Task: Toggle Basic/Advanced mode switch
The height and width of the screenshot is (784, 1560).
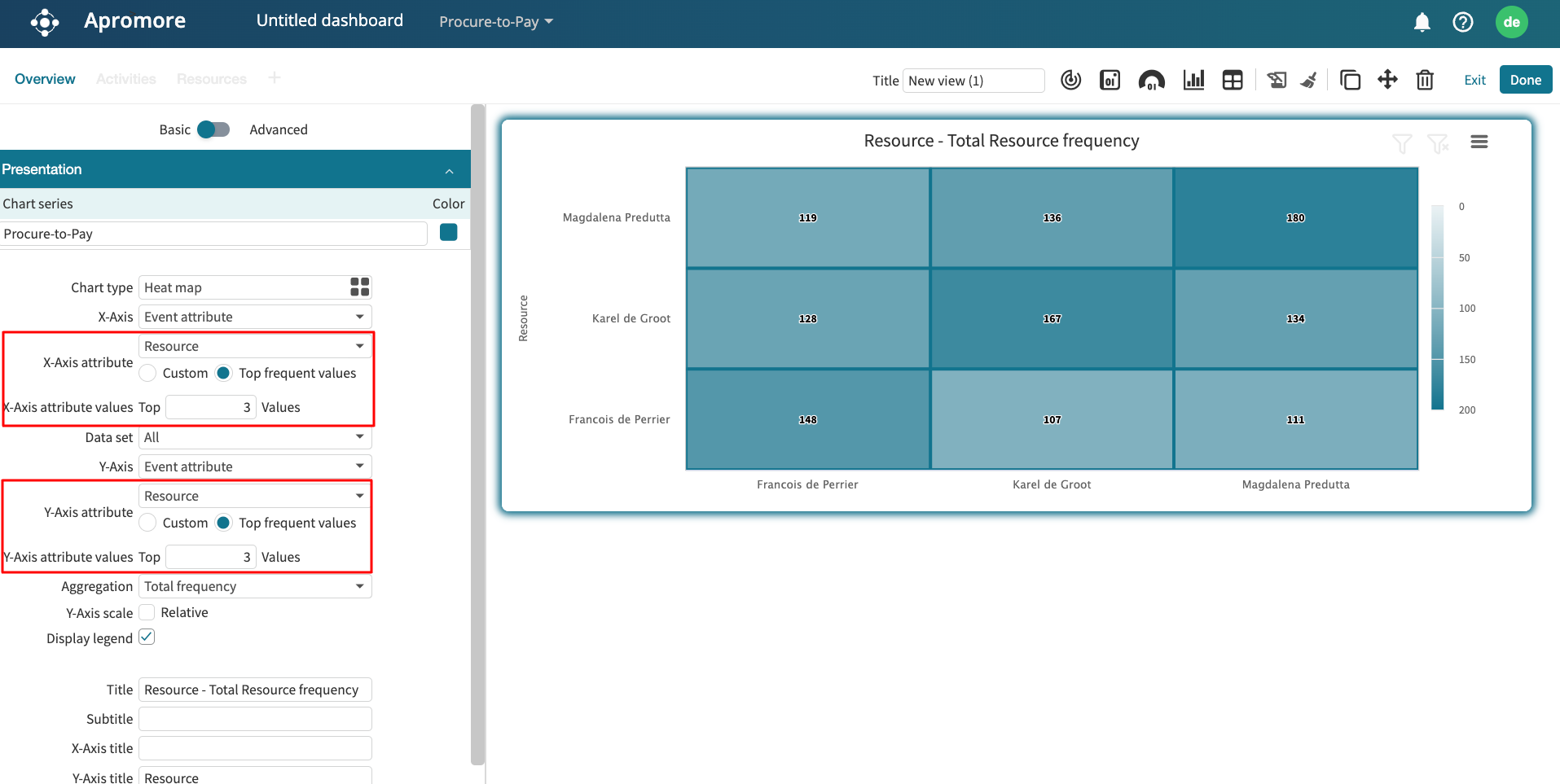Action: coord(213,129)
